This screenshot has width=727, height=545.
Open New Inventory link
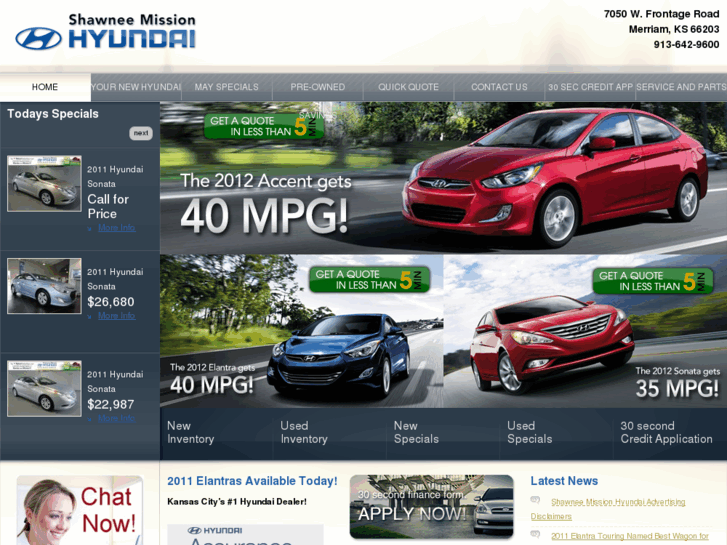pyautogui.click(x=191, y=432)
